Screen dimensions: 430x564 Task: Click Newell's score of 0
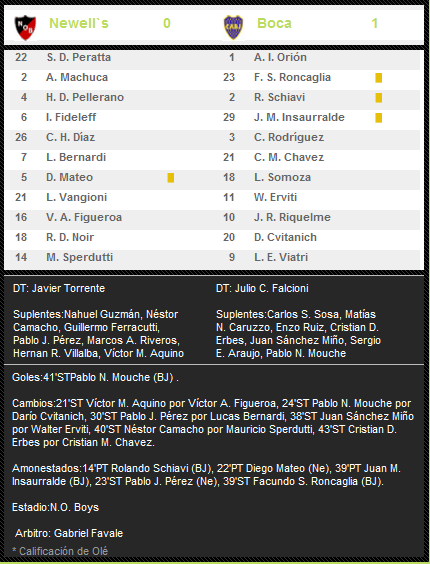pyautogui.click(x=167, y=23)
